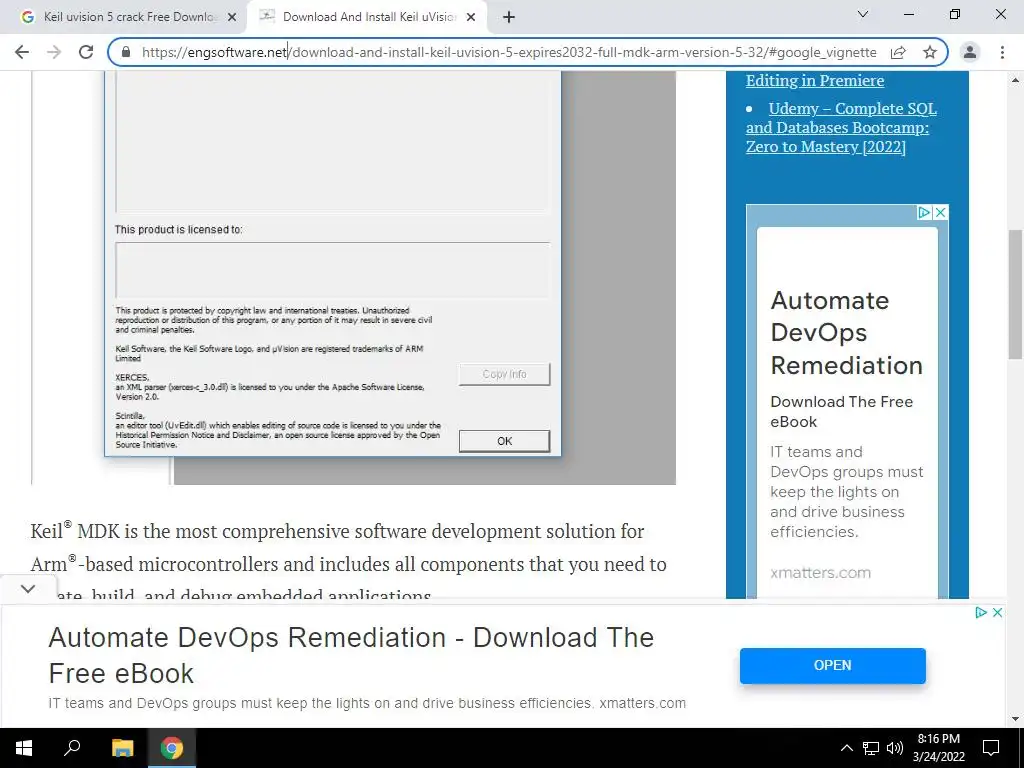1024x768 pixels.
Task: Click the OPEN button on the bottom ad
Action: [x=833, y=665]
